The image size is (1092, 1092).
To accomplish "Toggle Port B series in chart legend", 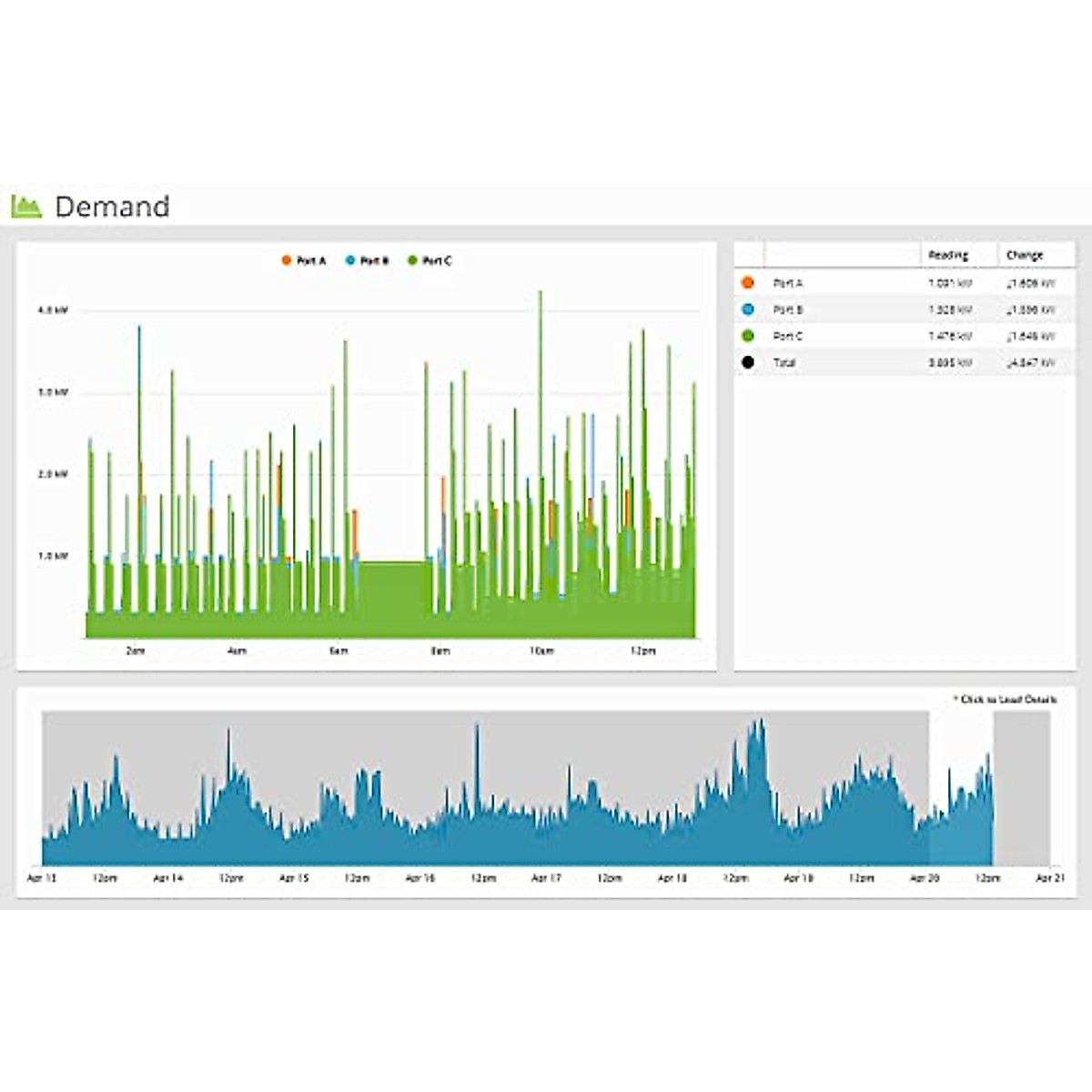I will click(367, 261).
